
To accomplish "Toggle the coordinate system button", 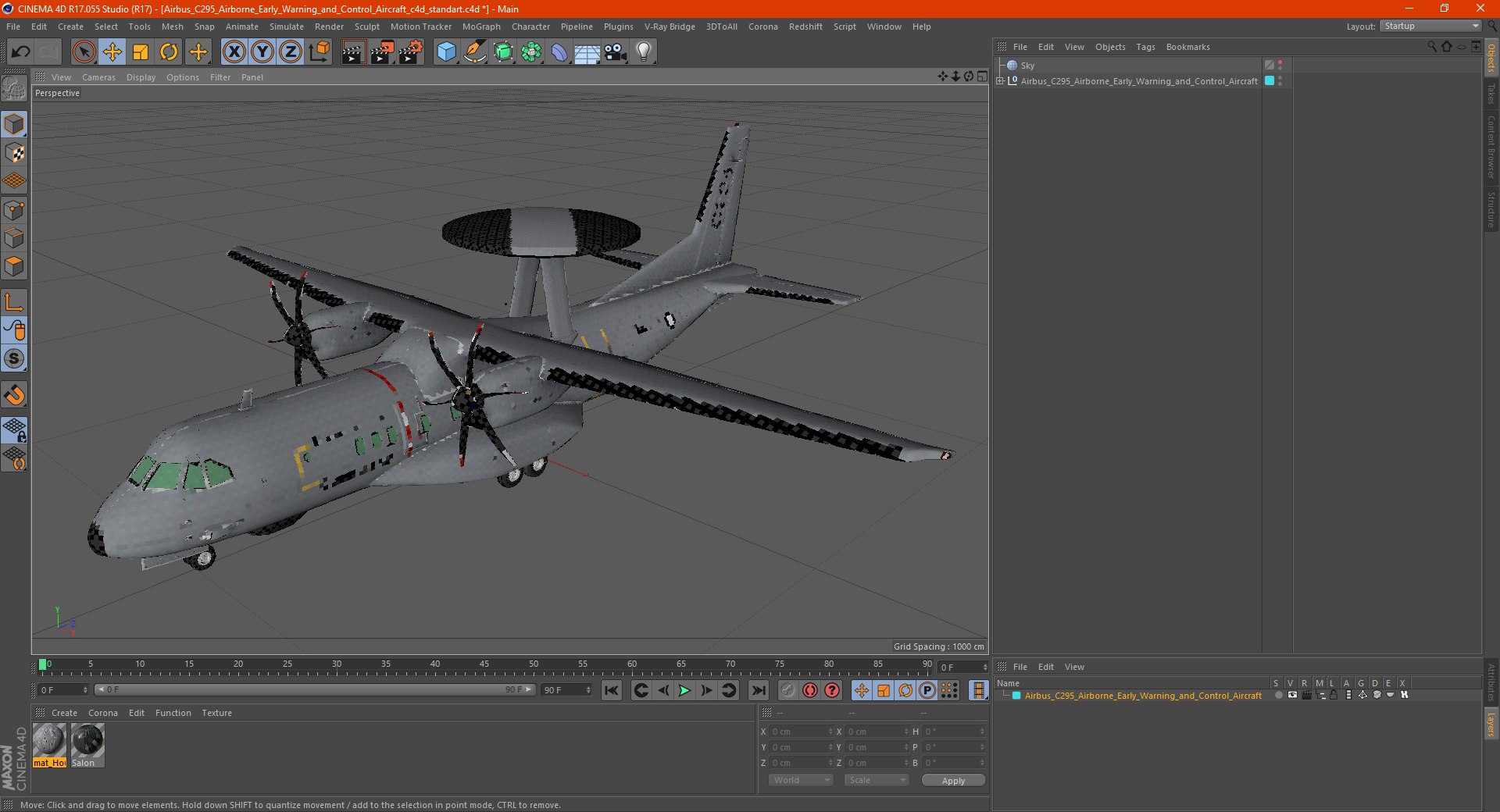I will coord(320,52).
